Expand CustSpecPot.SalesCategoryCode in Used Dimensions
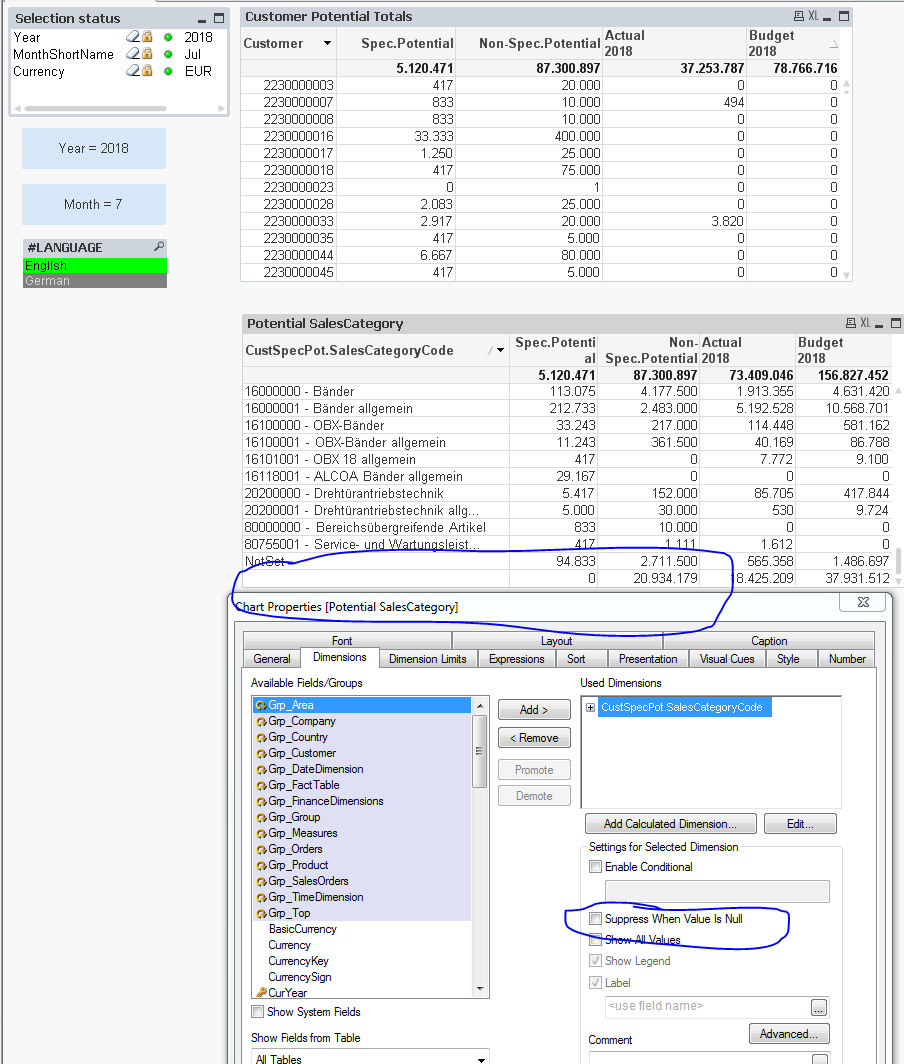The image size is (904, 1064). [591, 707]
